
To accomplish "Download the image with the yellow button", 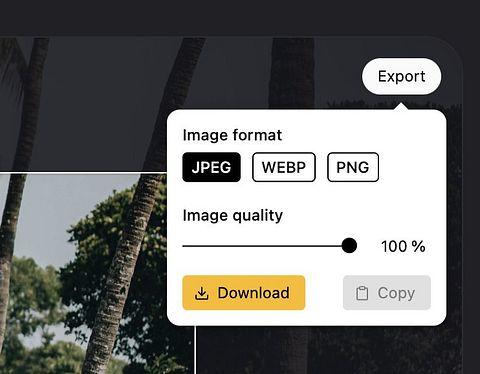I will (244, 293).
